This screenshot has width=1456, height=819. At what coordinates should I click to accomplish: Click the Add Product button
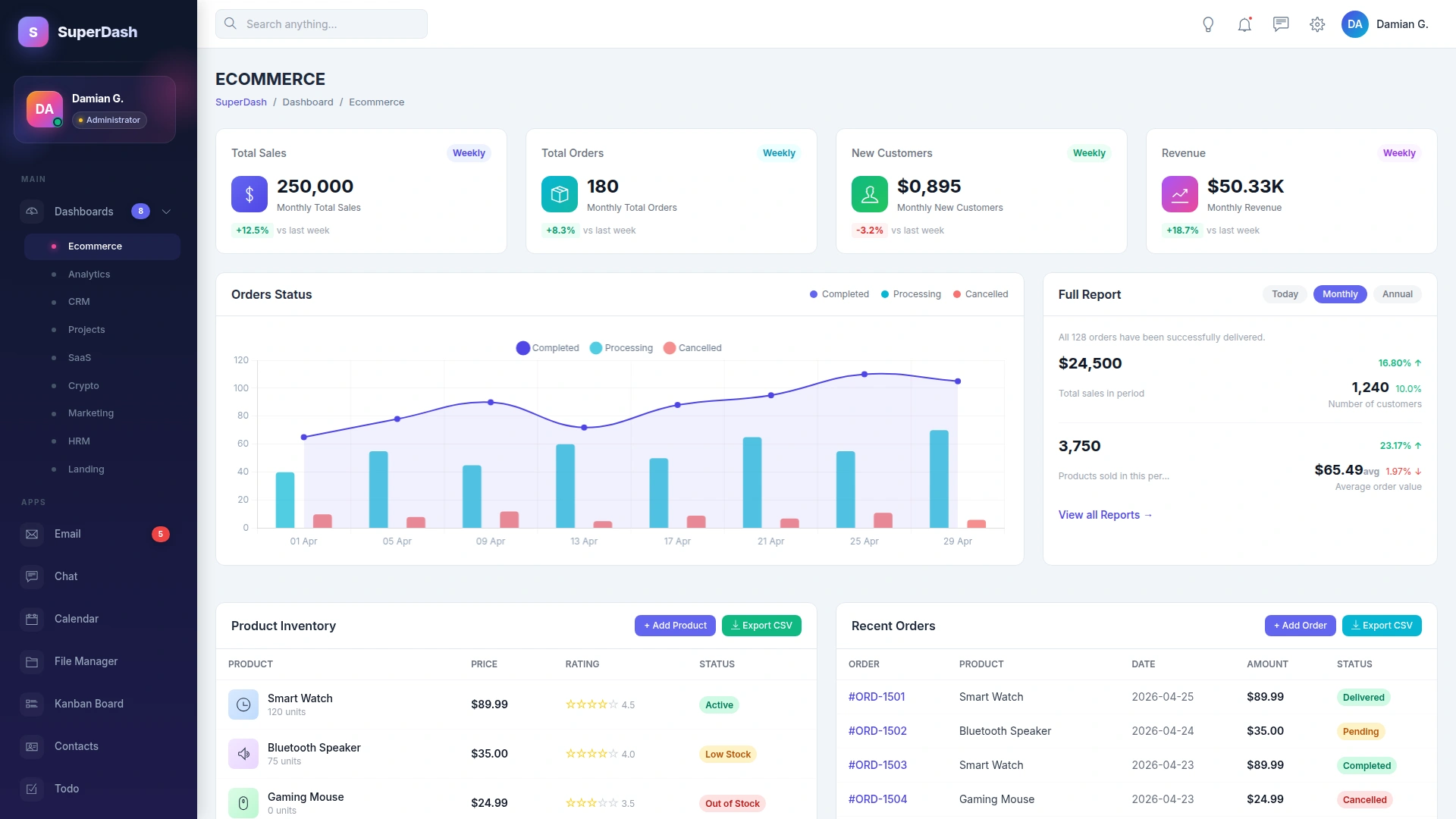pos(675,626)
